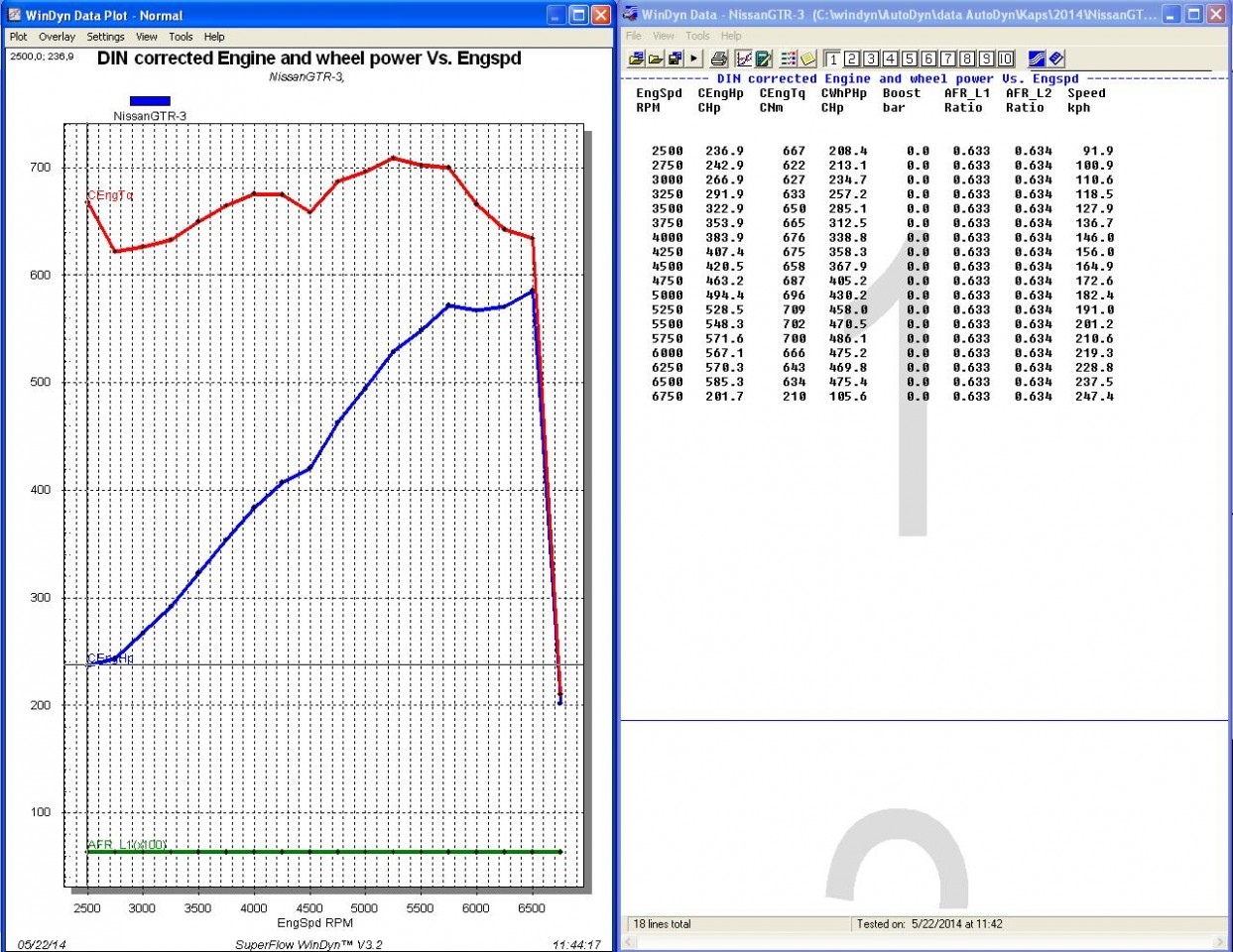The image size is (1233, 952).
Task: Select data page 3 button
Action: click(871, 59)
